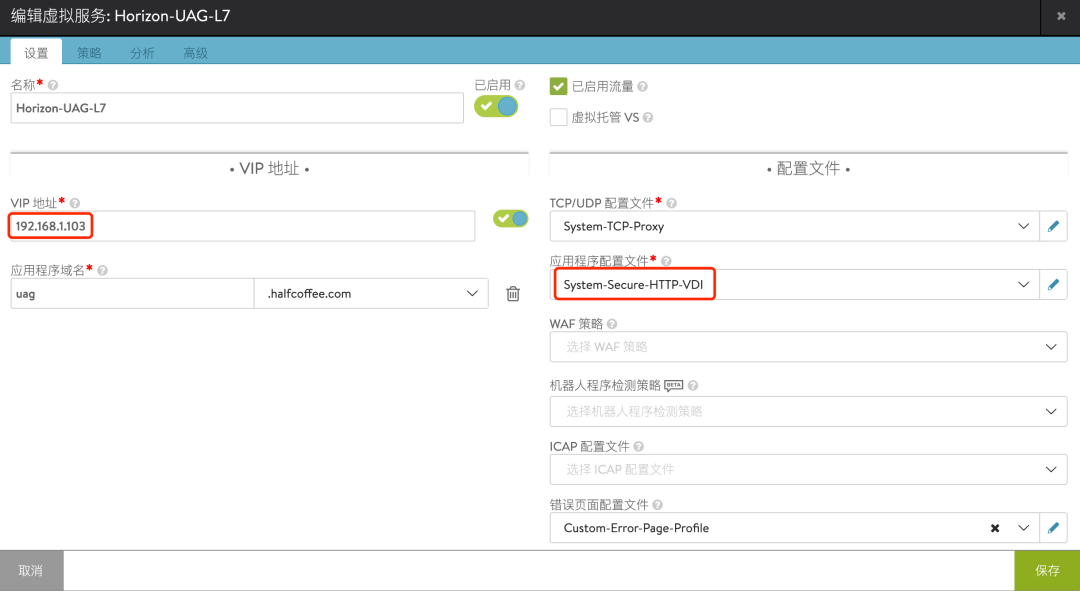Screen dimensions: 1080x591
Task: Show help for the 名称 field
Action: (x=53, y=85)
